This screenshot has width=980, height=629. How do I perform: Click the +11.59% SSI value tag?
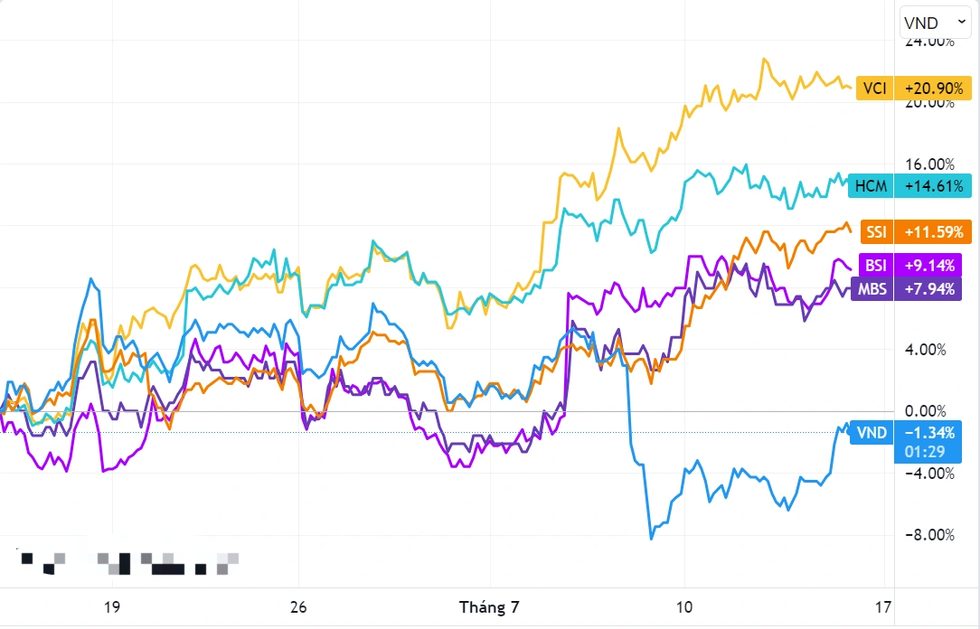click(x=934, y=232)
